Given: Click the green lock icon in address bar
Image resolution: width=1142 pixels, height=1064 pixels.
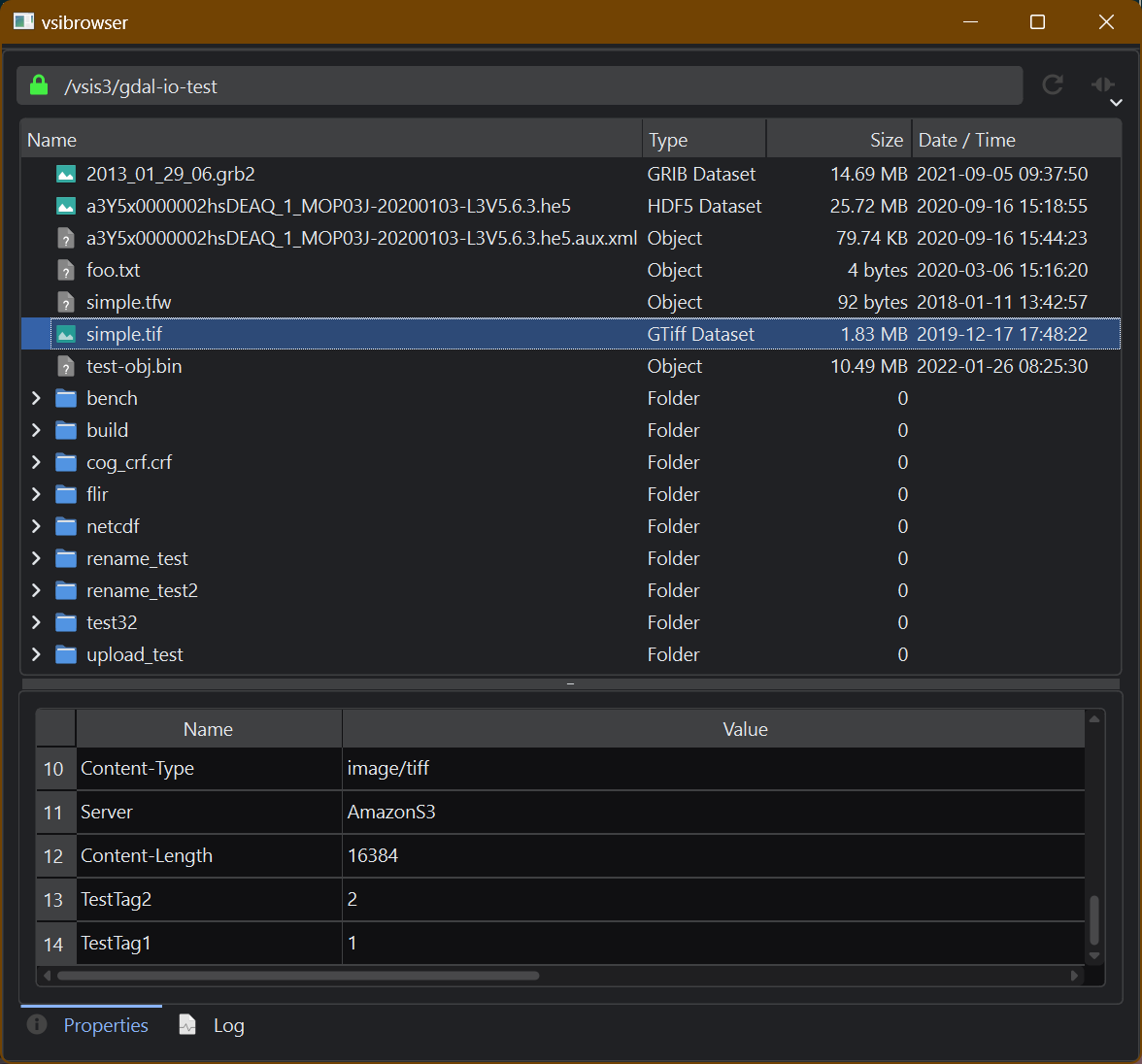Looking at the screenshot, I should click(38, 85).
